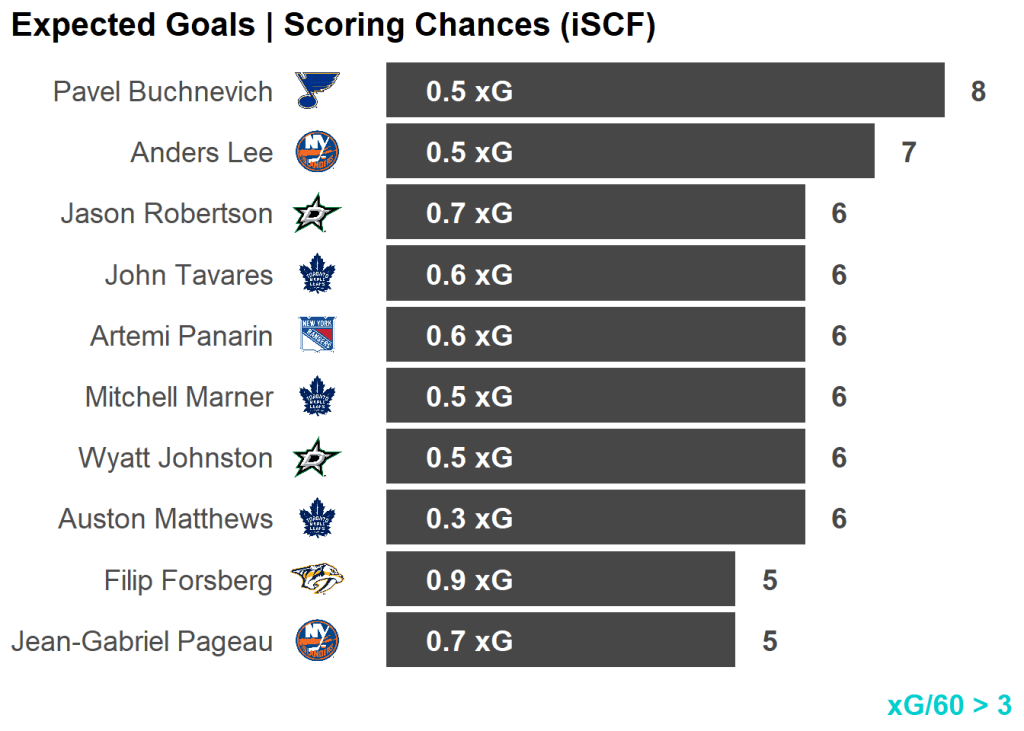Click the St. Louis Blues logo beside Buchnevich
1024x731 pixels.
tap(318, 91)
